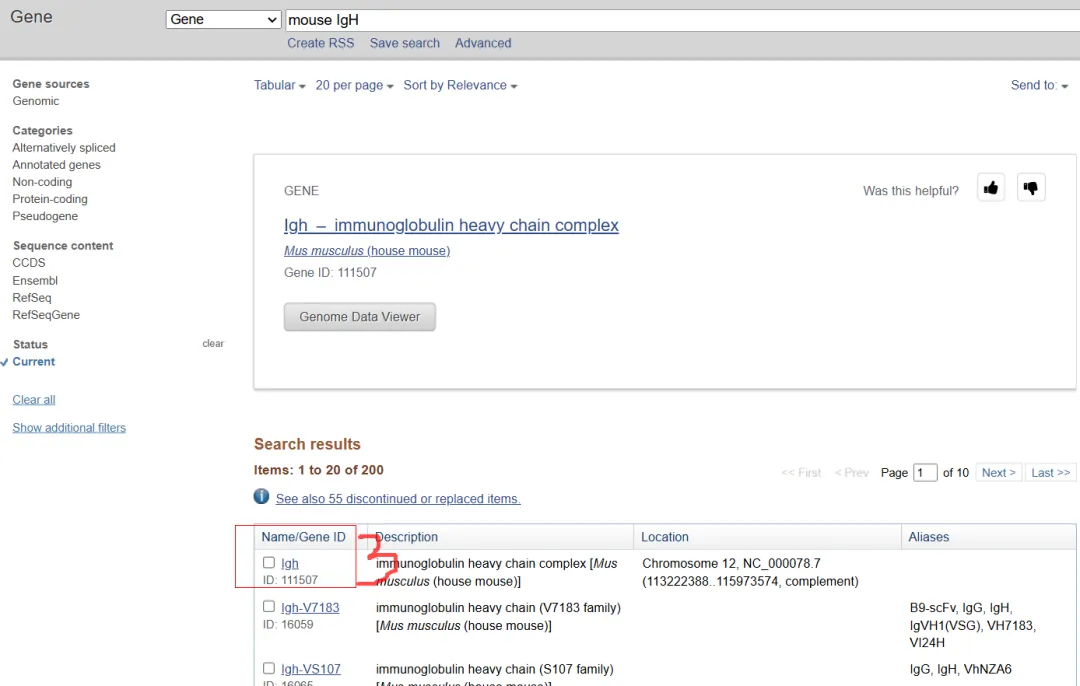This screenshot has height=686, width=1080.
Task: Open See also 55 discontinued items link
Action: coord(398,499)
